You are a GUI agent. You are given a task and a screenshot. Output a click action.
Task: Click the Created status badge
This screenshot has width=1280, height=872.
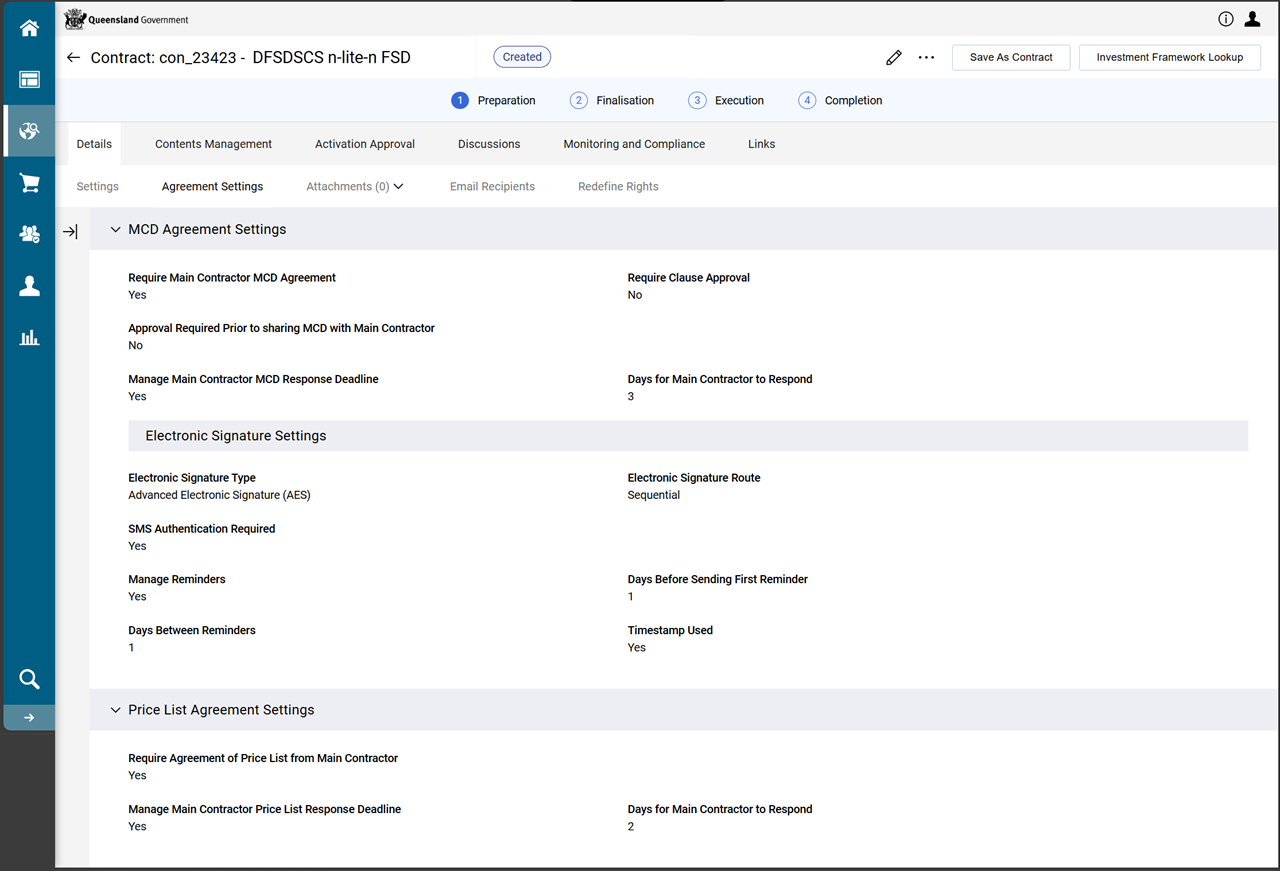tap(521, 57)
